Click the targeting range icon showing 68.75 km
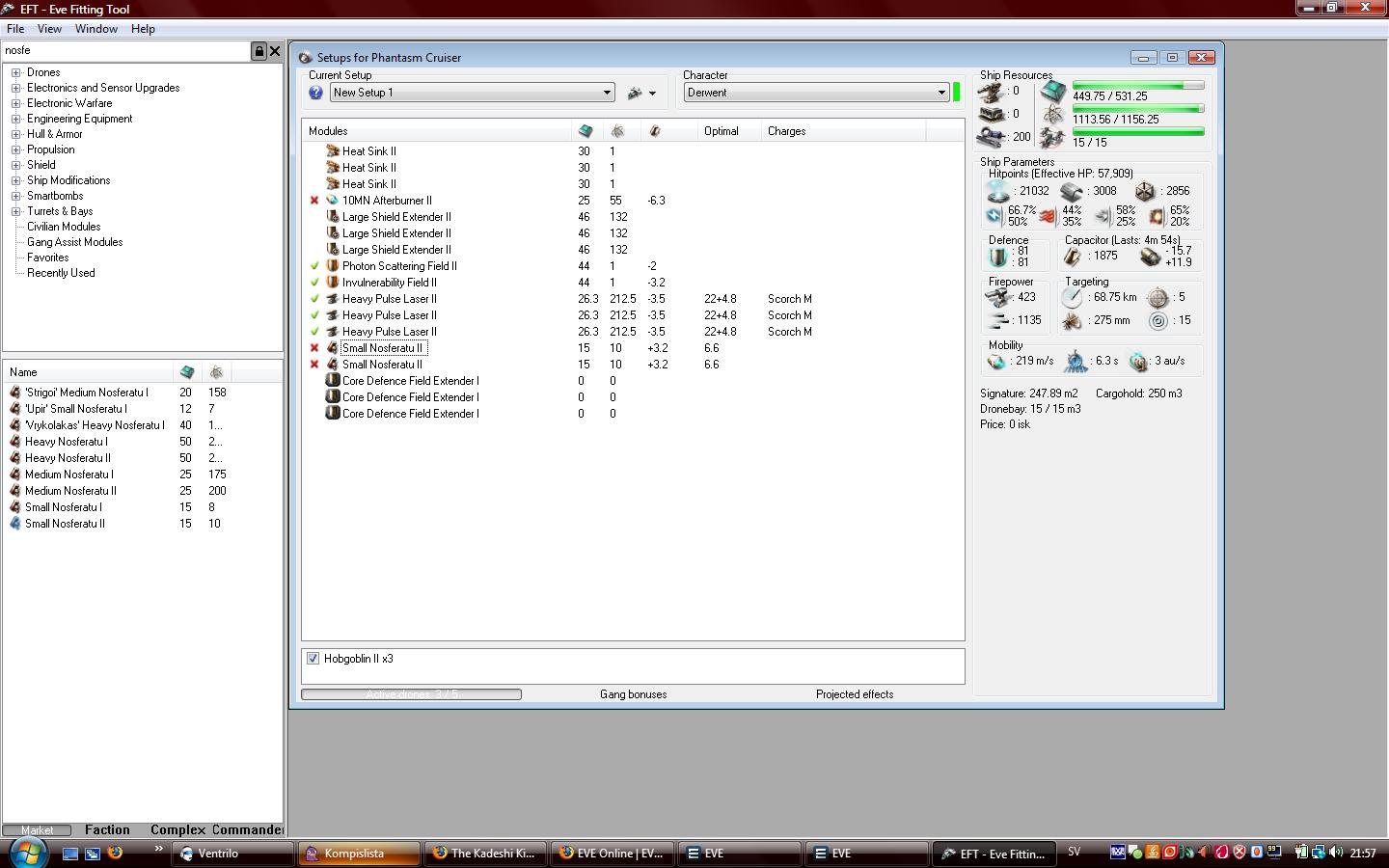 pos(1072,298)
